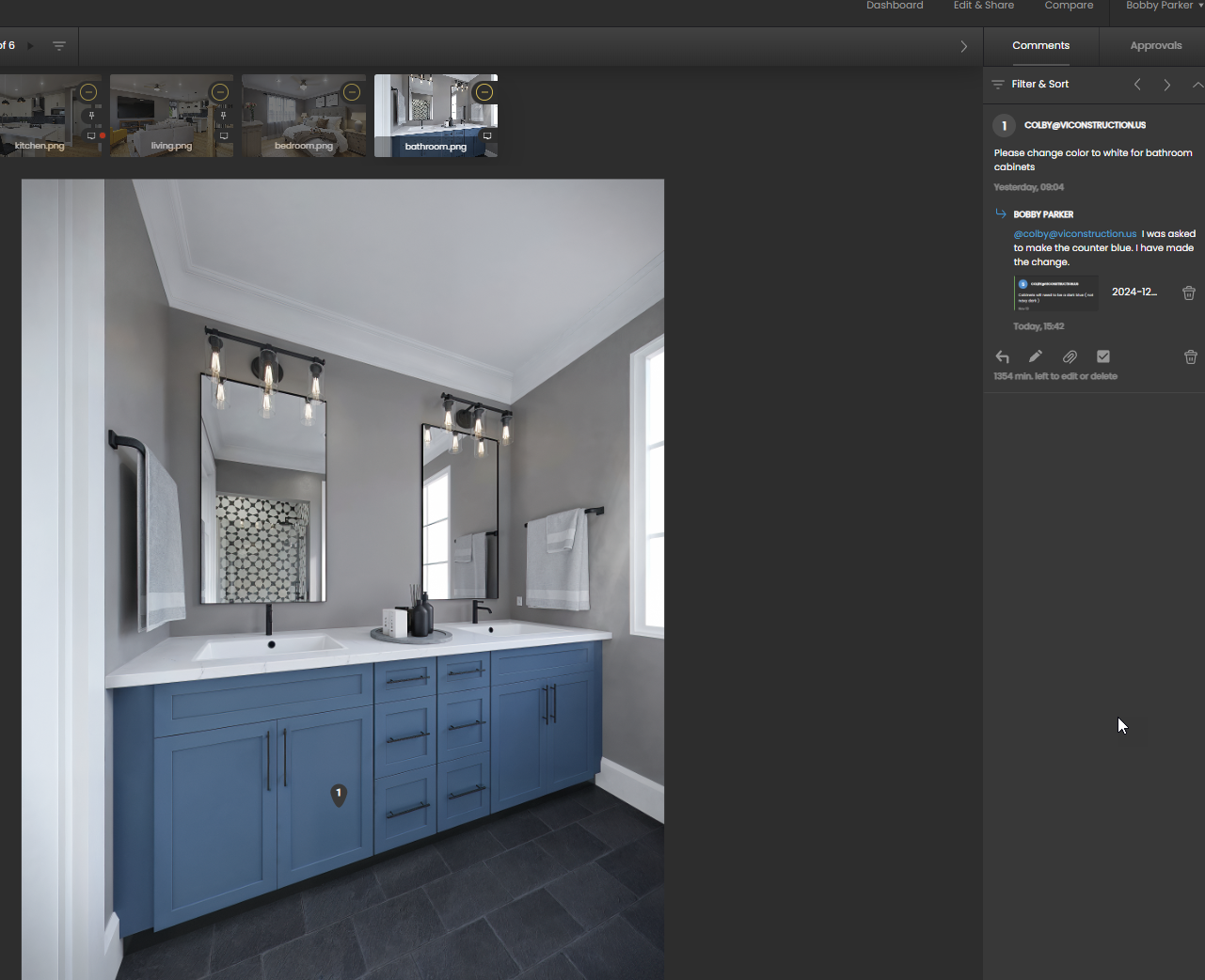Viewport: 1205px width, 980px height.
Task: Click the 'Yesterday, 09:04' timestamp
Action: 1029,187
